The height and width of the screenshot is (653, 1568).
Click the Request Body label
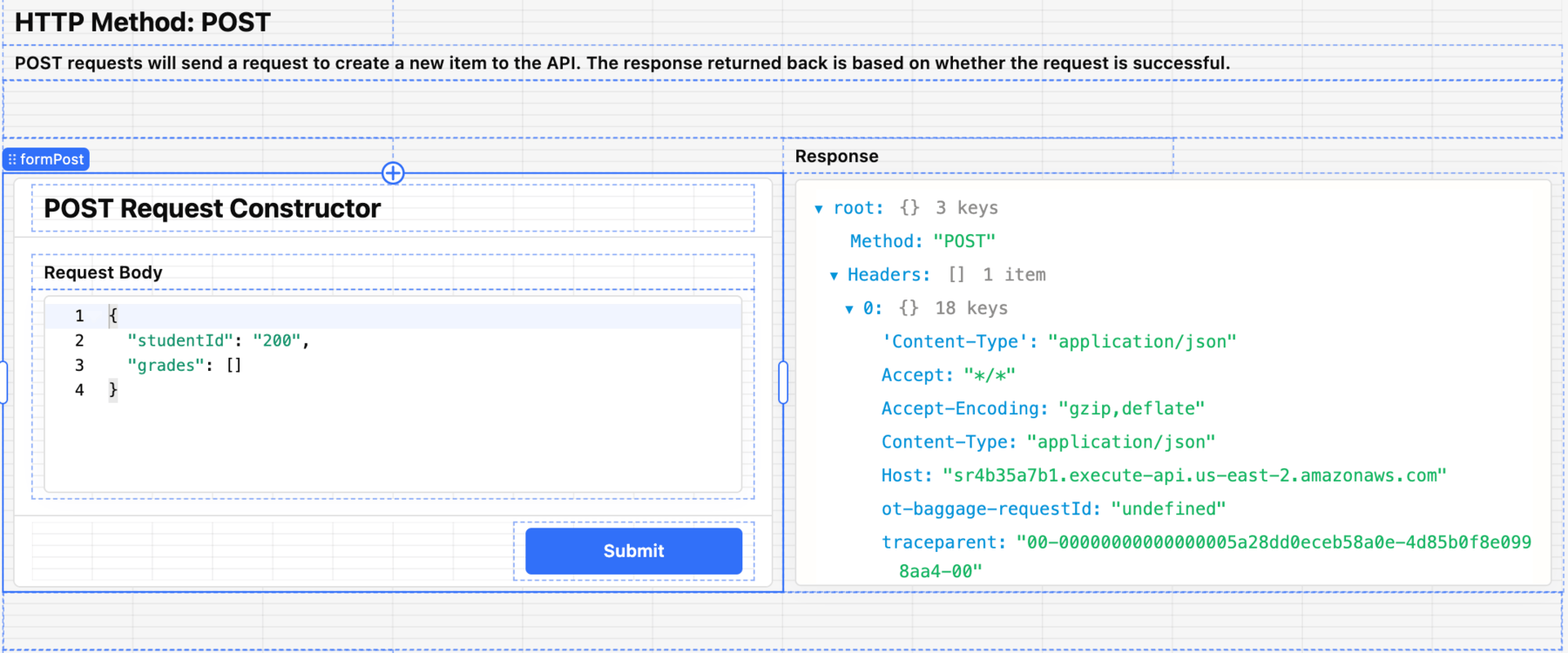click(x=103, y=273)
